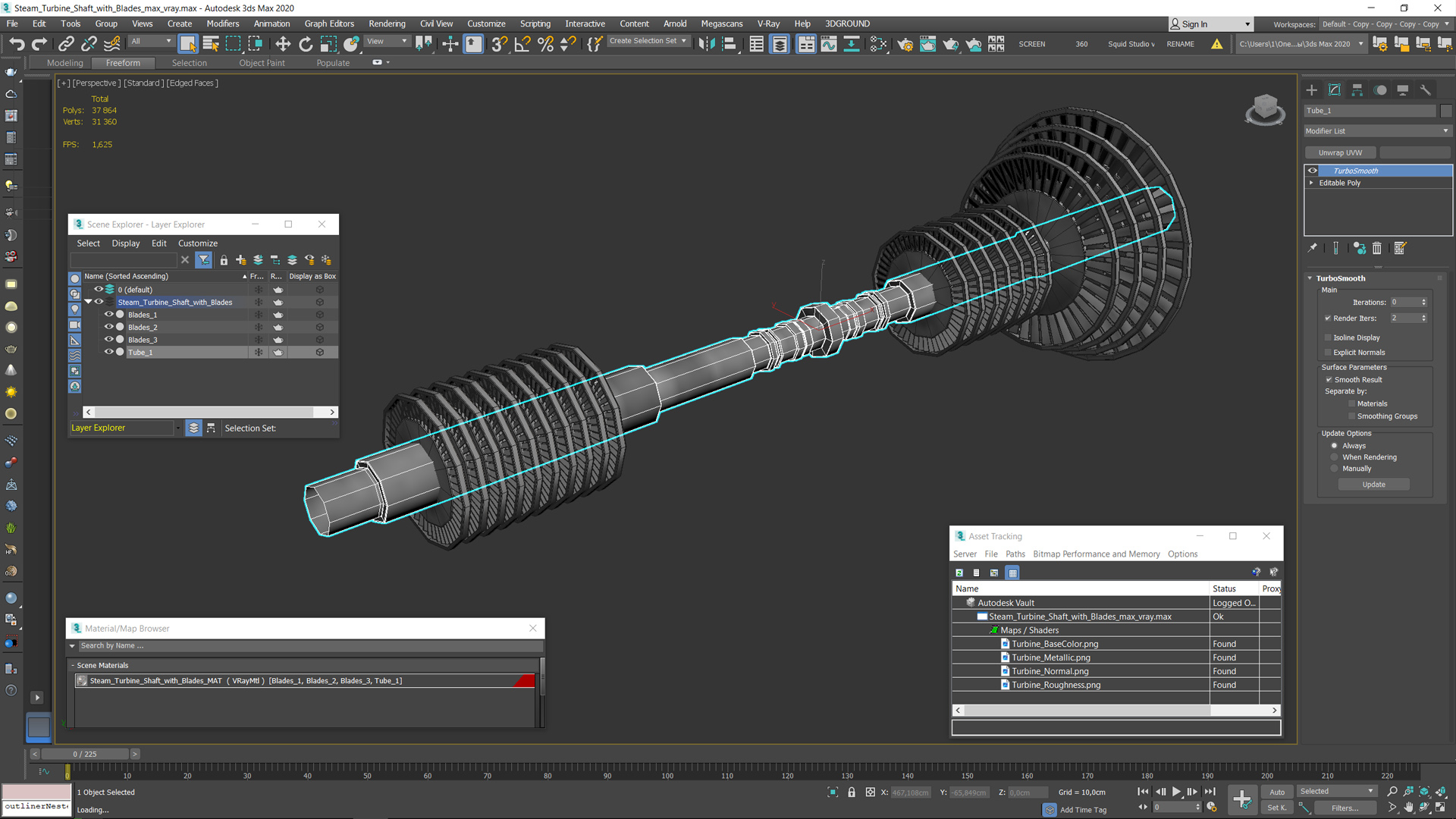Click the 0 / 225 time slider
The height and width of the screenshot is (819, 1456).
[x=85, y=755]
